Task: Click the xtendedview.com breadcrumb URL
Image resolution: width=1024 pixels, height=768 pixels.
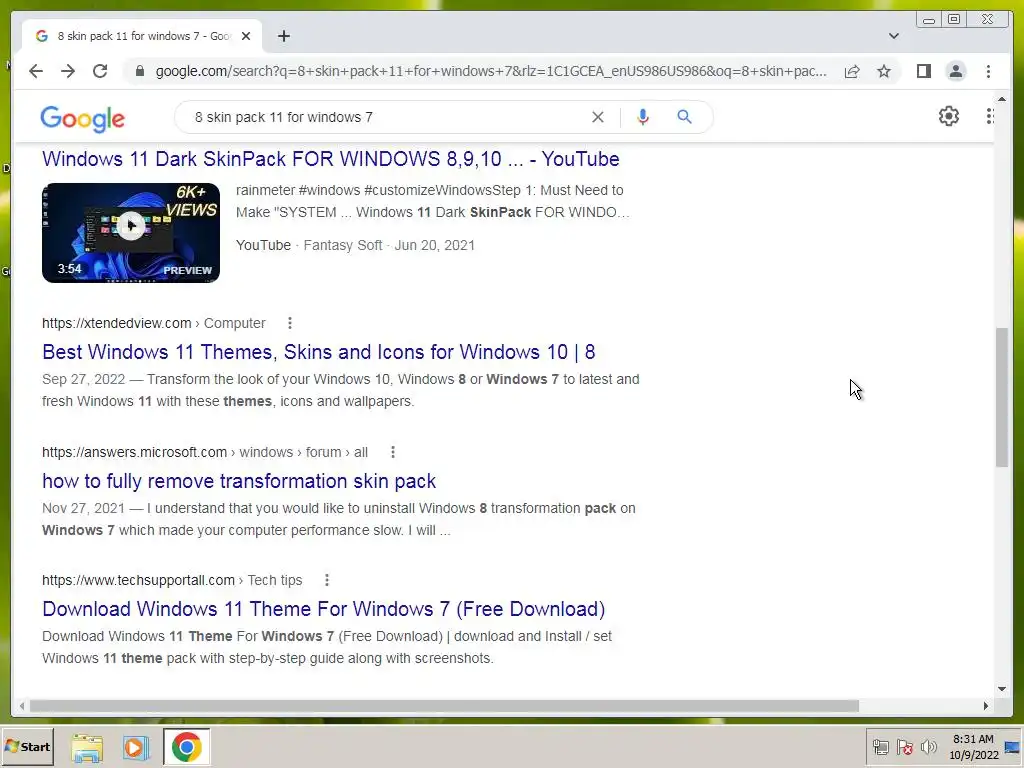Action: [153, 323]
